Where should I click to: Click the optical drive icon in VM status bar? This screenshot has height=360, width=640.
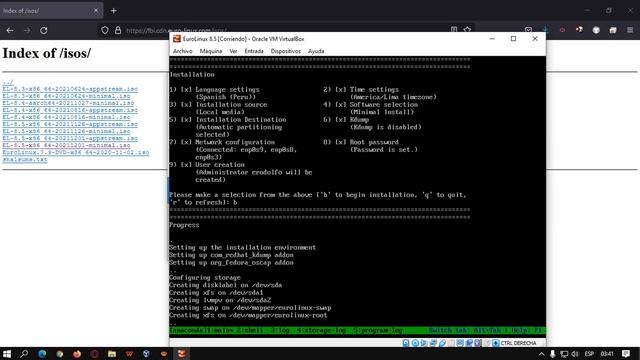click(415, 343)
